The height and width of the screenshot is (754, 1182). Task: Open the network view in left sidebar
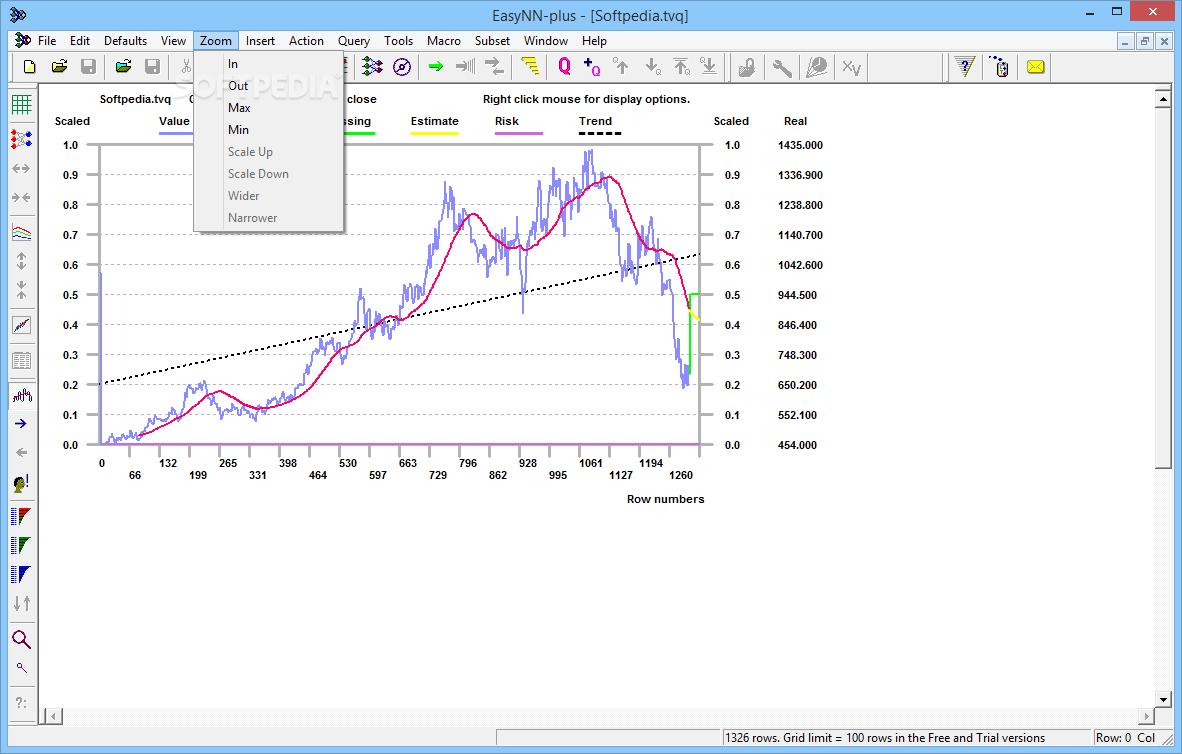[21, 139]
